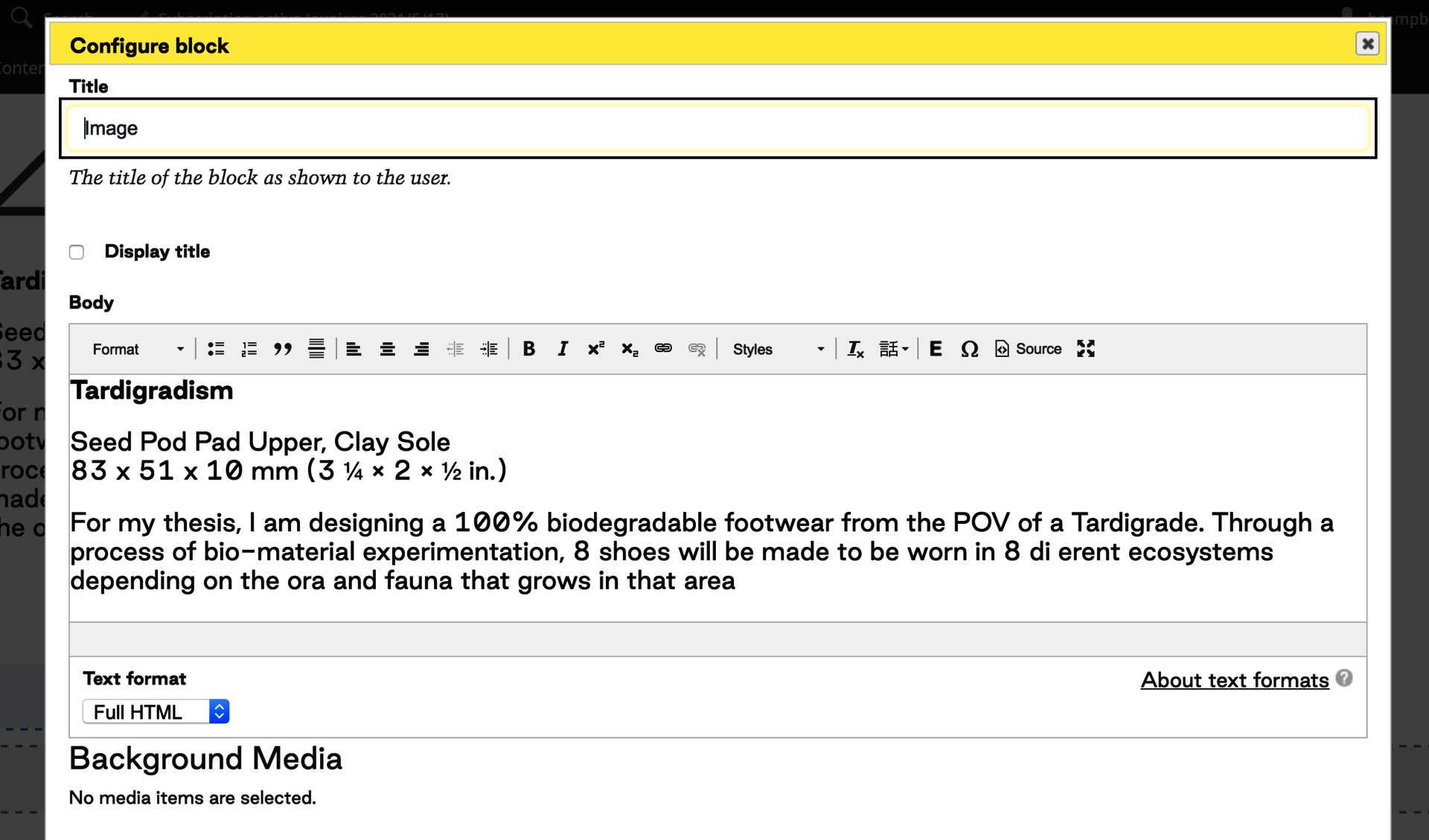
Task: Open the Format dropdown
Action: tap(138, 349)
